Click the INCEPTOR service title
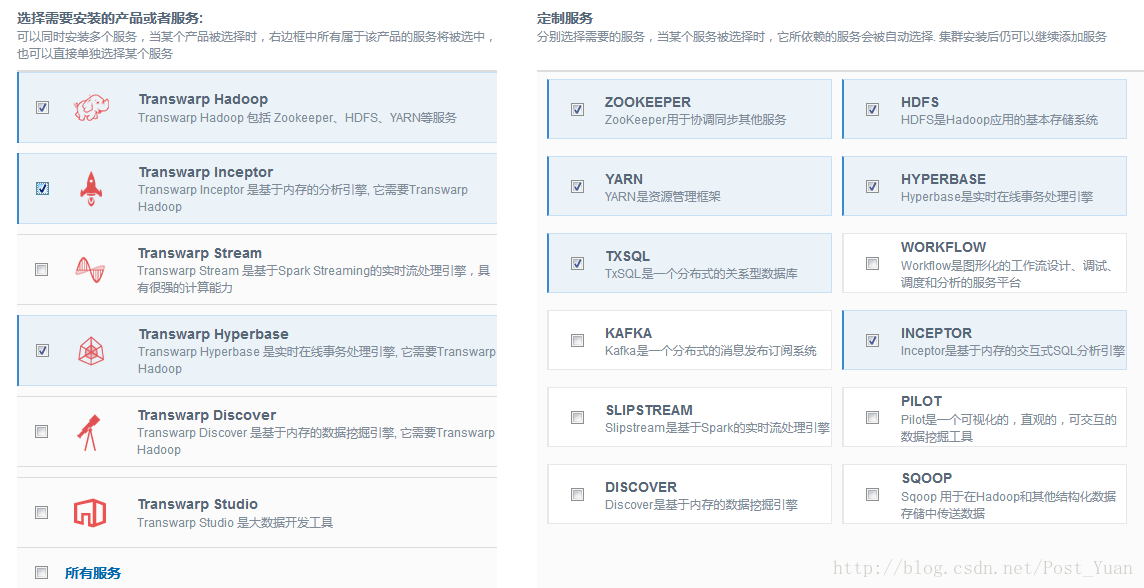This screenshot has width=1144, height=588. pyautogui.click(x=936, y=333)
